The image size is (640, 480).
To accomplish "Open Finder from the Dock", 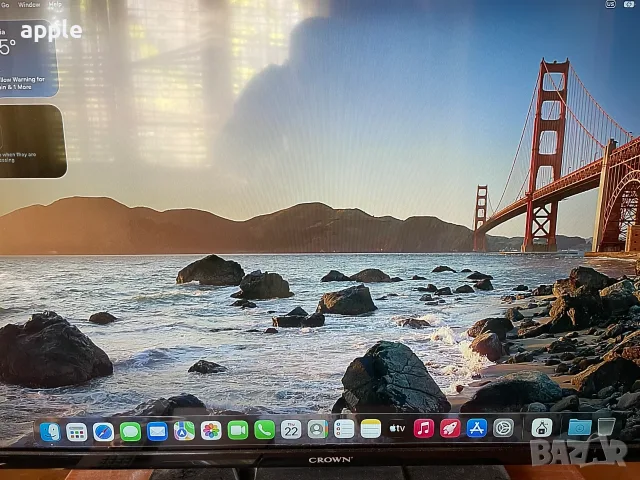I will 50,432.
